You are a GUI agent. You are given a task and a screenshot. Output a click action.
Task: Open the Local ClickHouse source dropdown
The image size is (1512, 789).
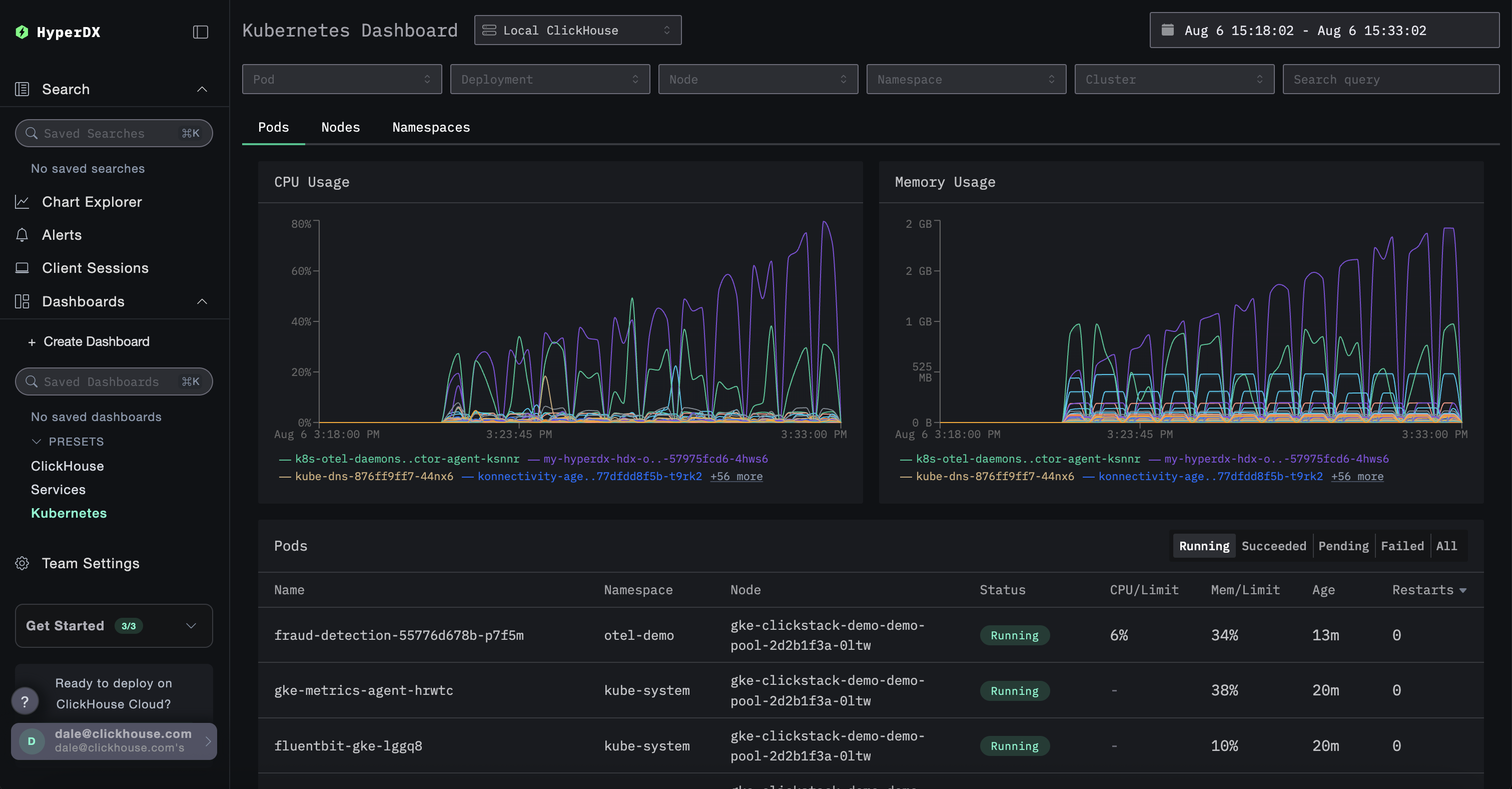(x=577, y=30)
